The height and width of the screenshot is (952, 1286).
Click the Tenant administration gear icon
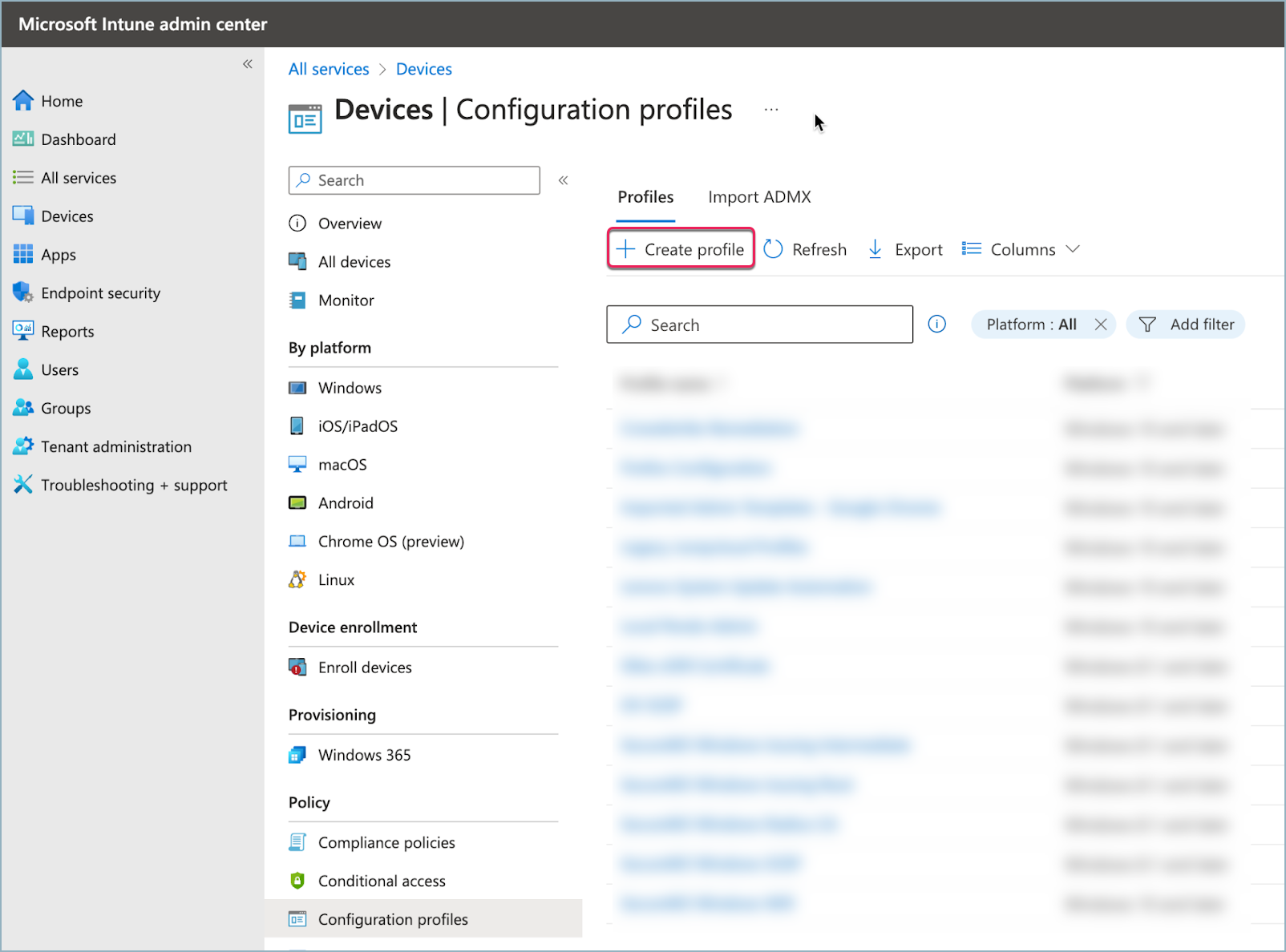(x=23, y=446)
